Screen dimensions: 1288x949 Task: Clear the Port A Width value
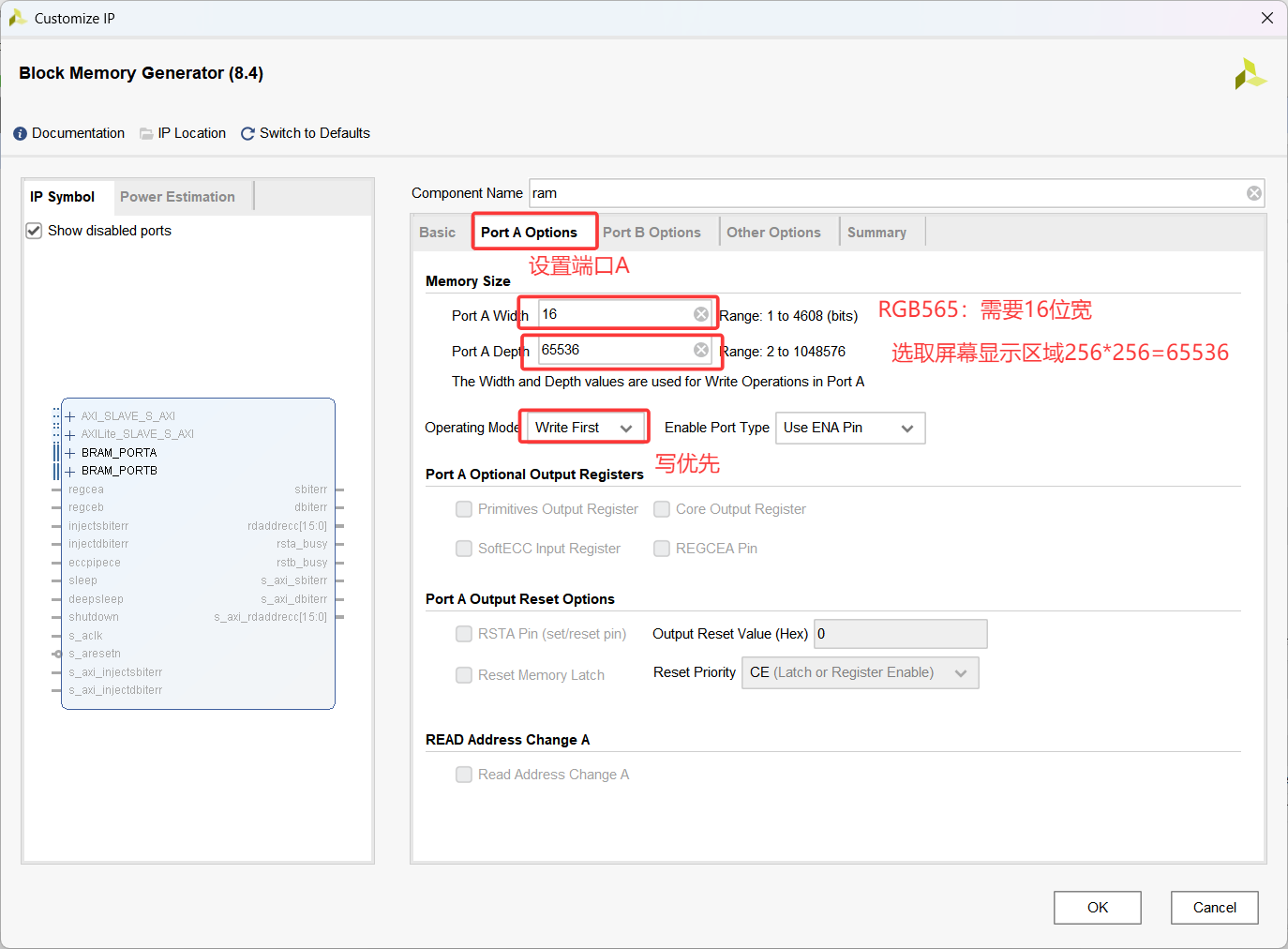(x=700, y=314)
